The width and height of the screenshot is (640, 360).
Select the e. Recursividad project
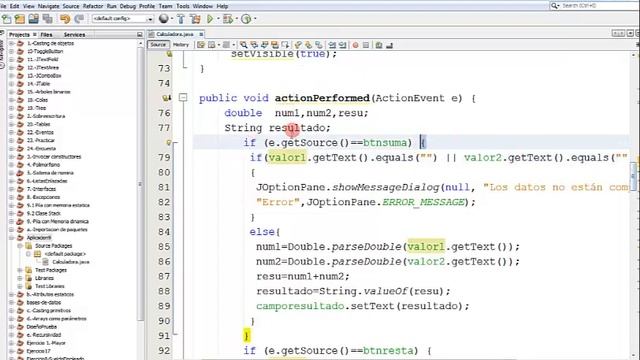pyautogui.click(x=44, y=335)
